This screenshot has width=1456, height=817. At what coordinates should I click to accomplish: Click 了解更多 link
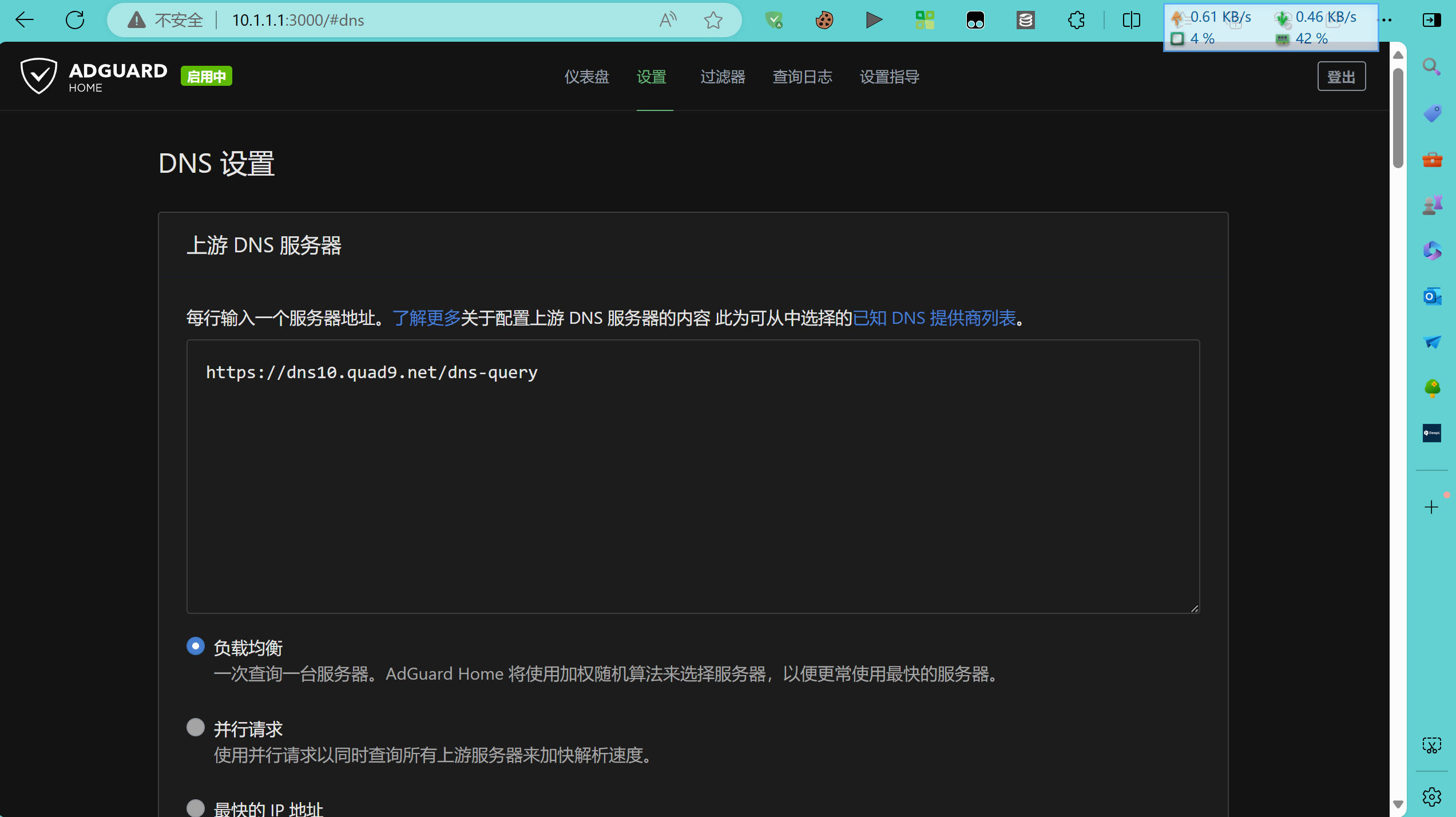[x=427, y=318]
